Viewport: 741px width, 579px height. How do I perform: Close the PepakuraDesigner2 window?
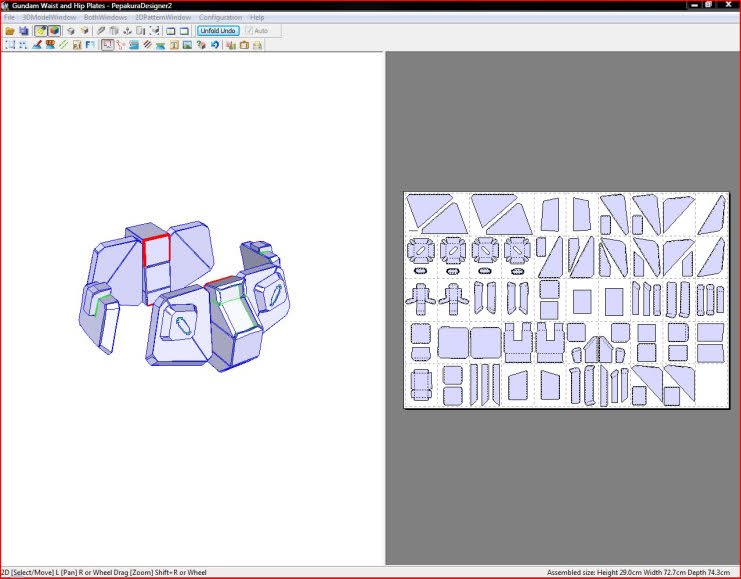(x=728, y=5)
